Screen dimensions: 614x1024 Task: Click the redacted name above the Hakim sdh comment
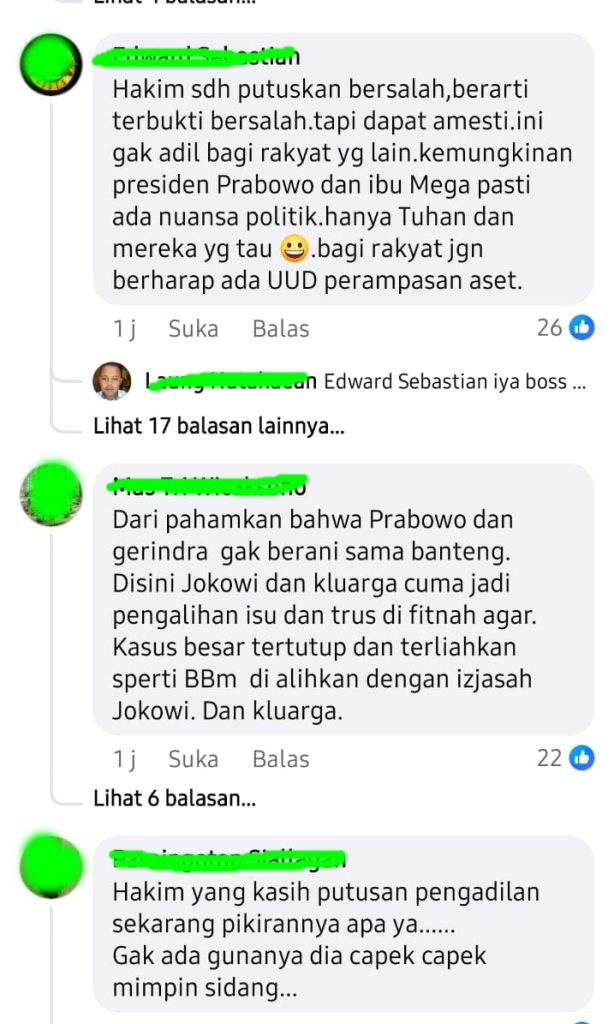pyautogui.click(x=206, y=57)
